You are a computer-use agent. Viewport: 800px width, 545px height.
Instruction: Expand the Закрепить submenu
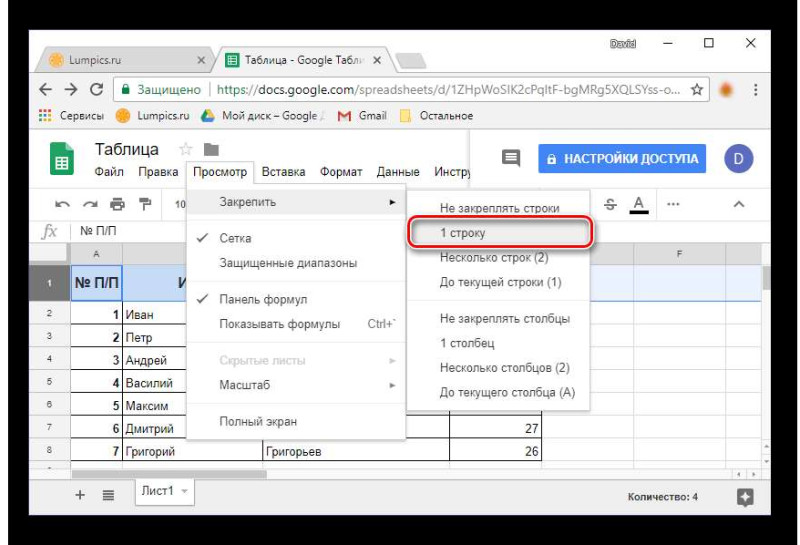[296, 202]
